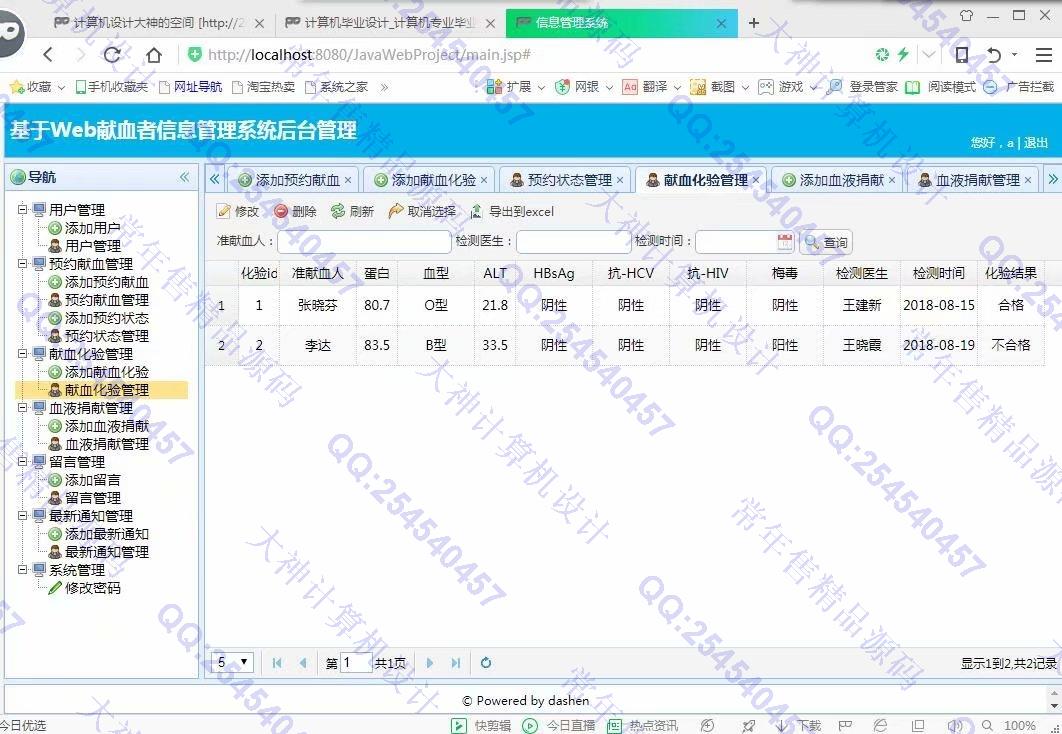Collapse the 血液捐献管理 tree node

[22, 408]
